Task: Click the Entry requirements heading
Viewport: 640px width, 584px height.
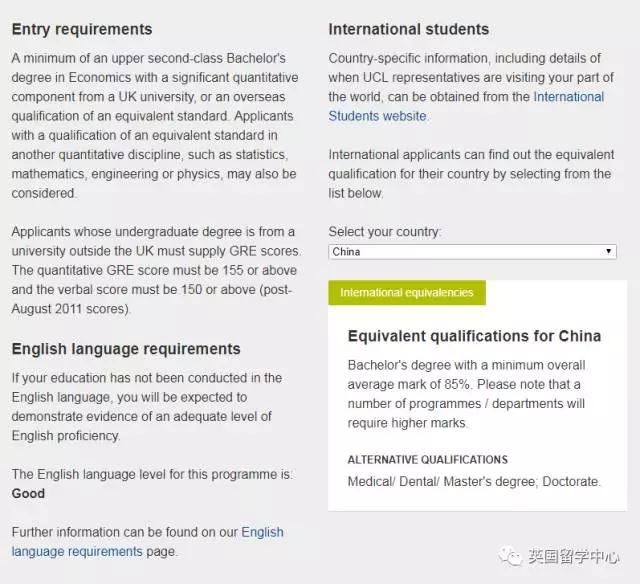Action: pyautogui.click(x=82, y=29)
